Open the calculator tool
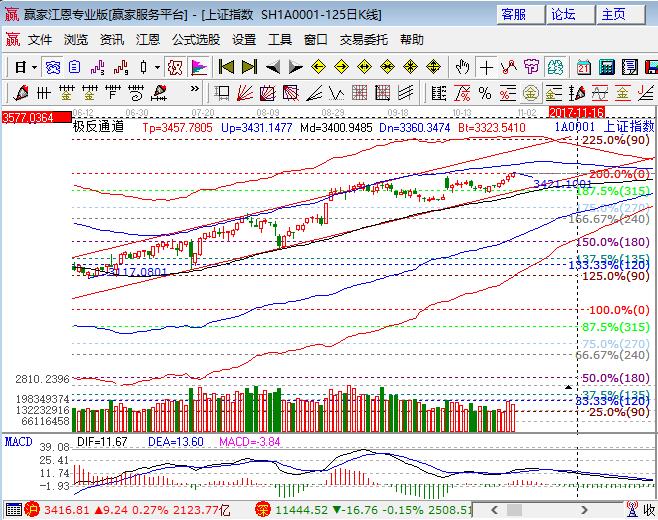 point(606,67)
